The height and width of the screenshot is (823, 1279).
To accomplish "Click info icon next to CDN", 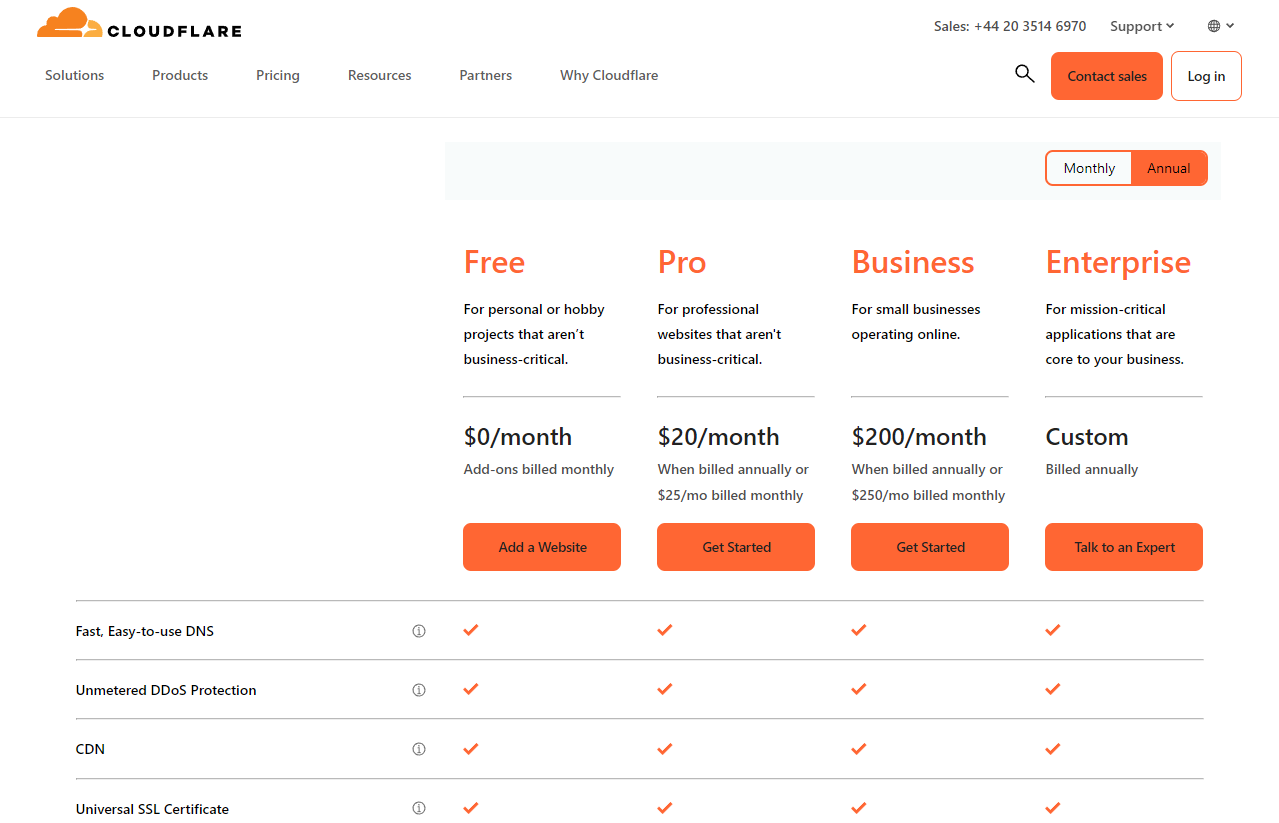I will pyautogui.click(x=419, y=749).
